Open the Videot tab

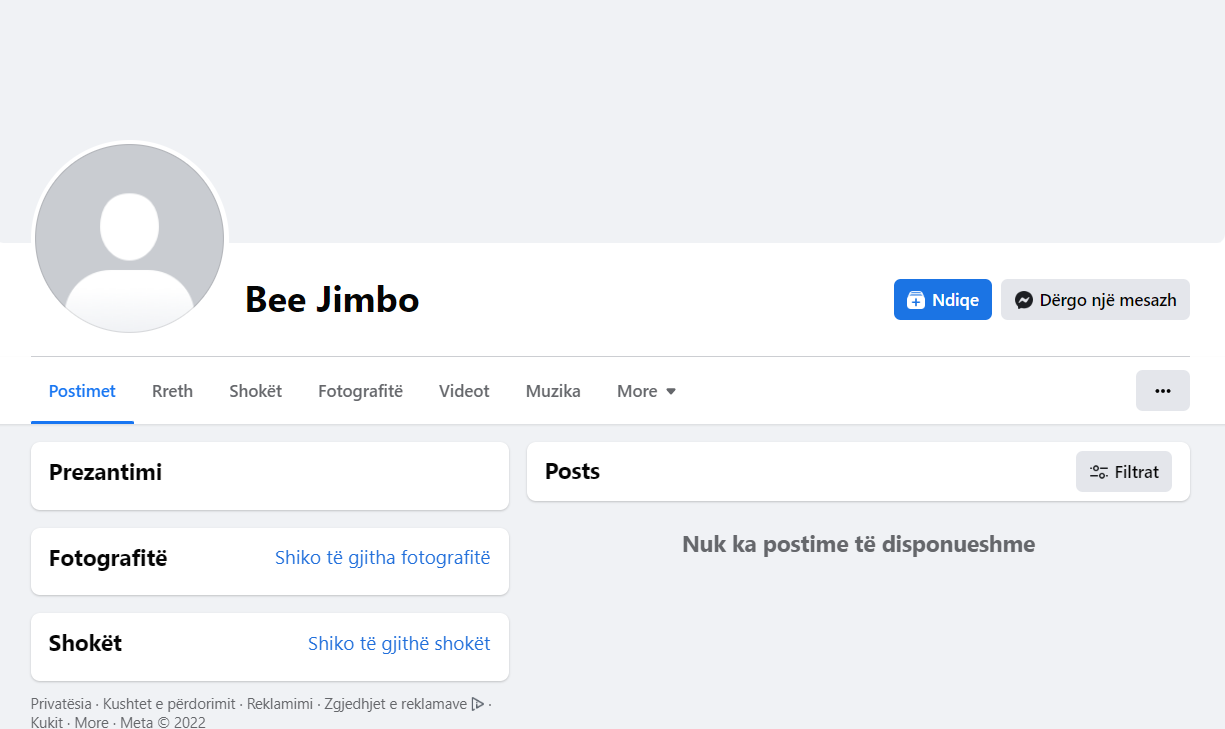point(464,391)
